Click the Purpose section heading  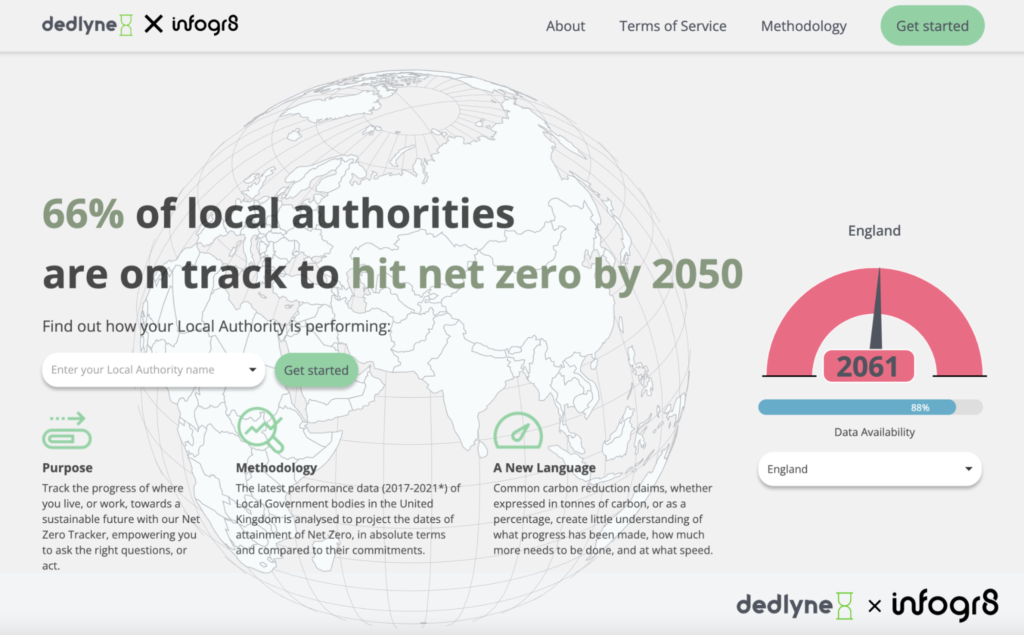67,467
